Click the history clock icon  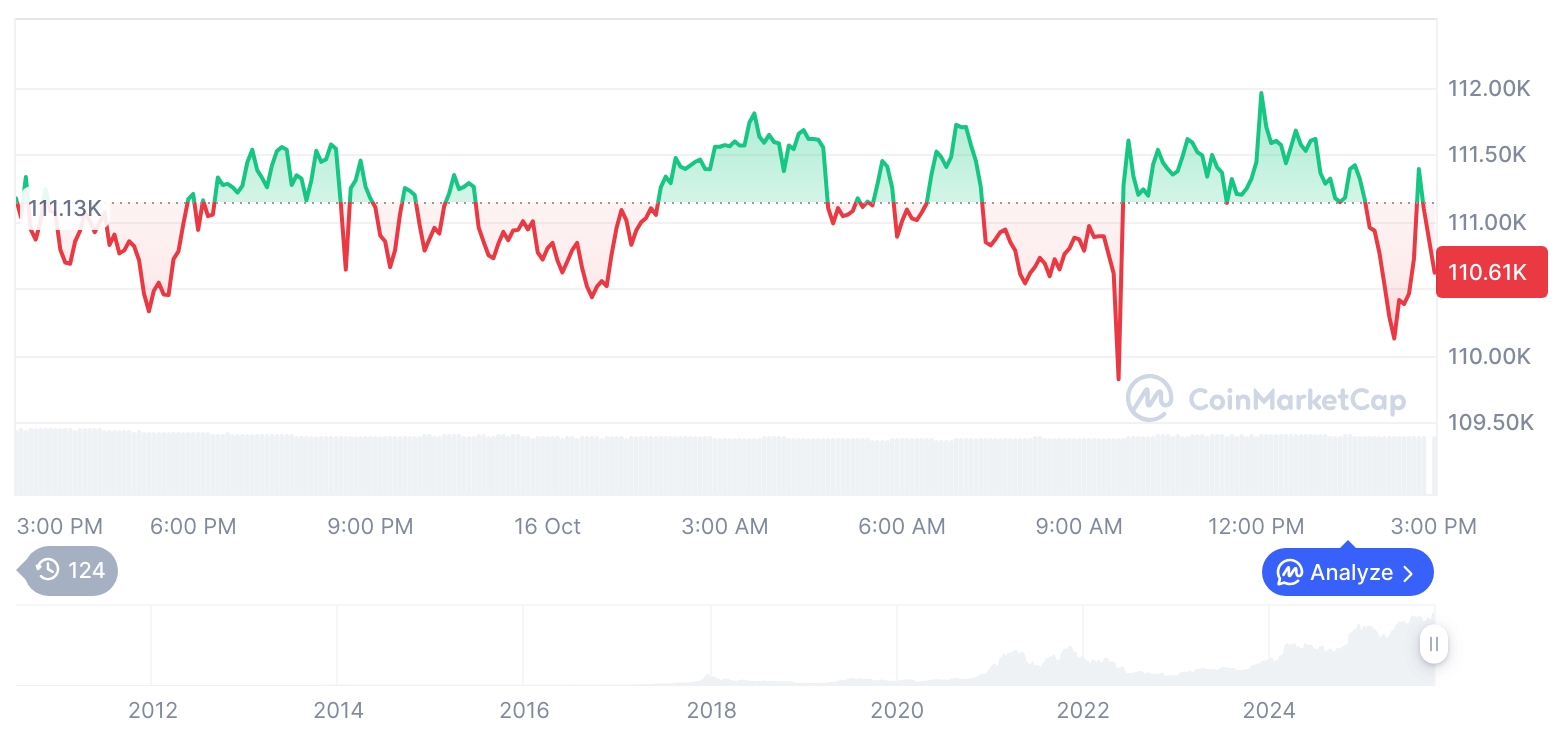click(x=47, y=571)
